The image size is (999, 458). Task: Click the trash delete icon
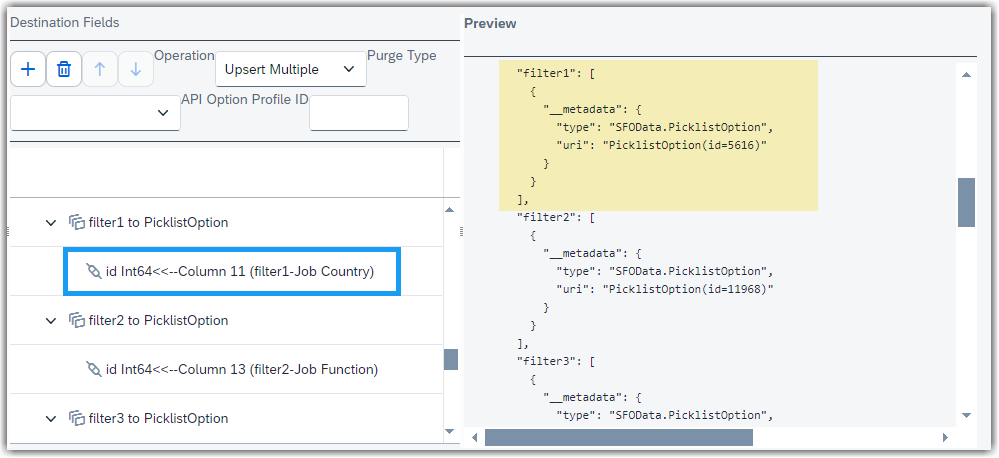click(x=64, y=69)
